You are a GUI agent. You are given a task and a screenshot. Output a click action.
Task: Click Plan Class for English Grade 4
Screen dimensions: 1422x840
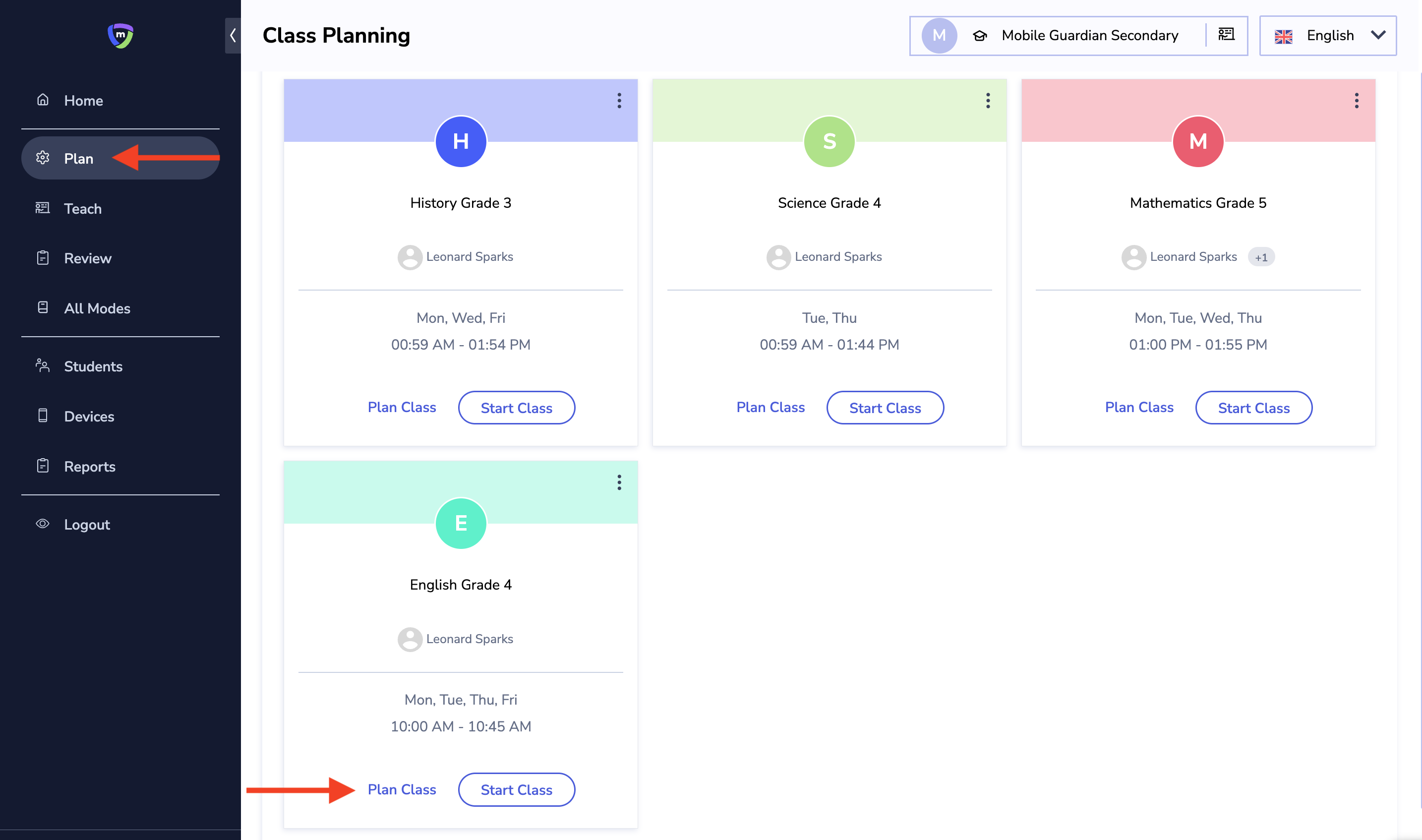tap(402, 789)
